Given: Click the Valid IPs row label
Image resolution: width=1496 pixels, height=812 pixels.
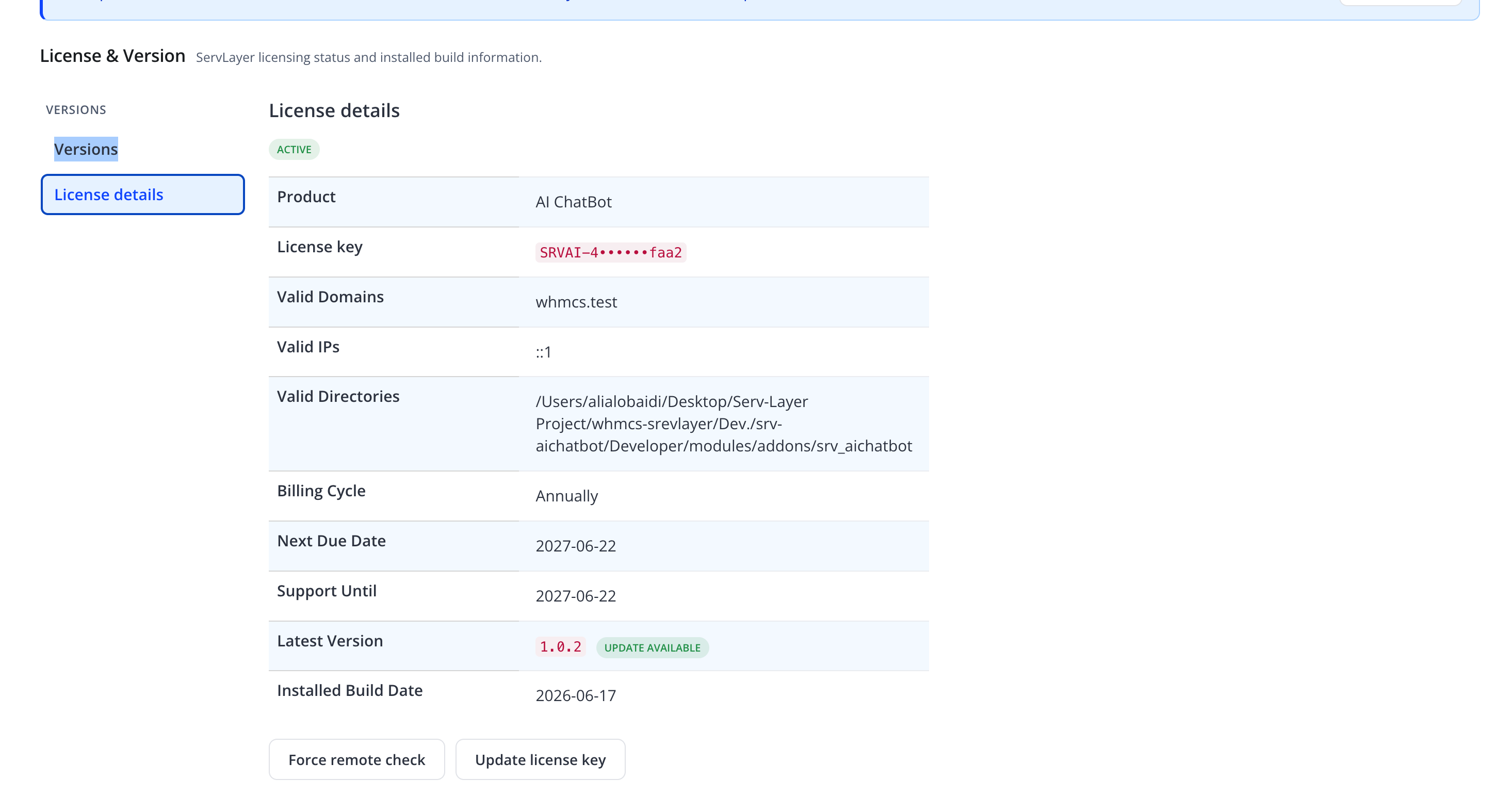Looking at the screenshot, I should click(x=308, y=347).
